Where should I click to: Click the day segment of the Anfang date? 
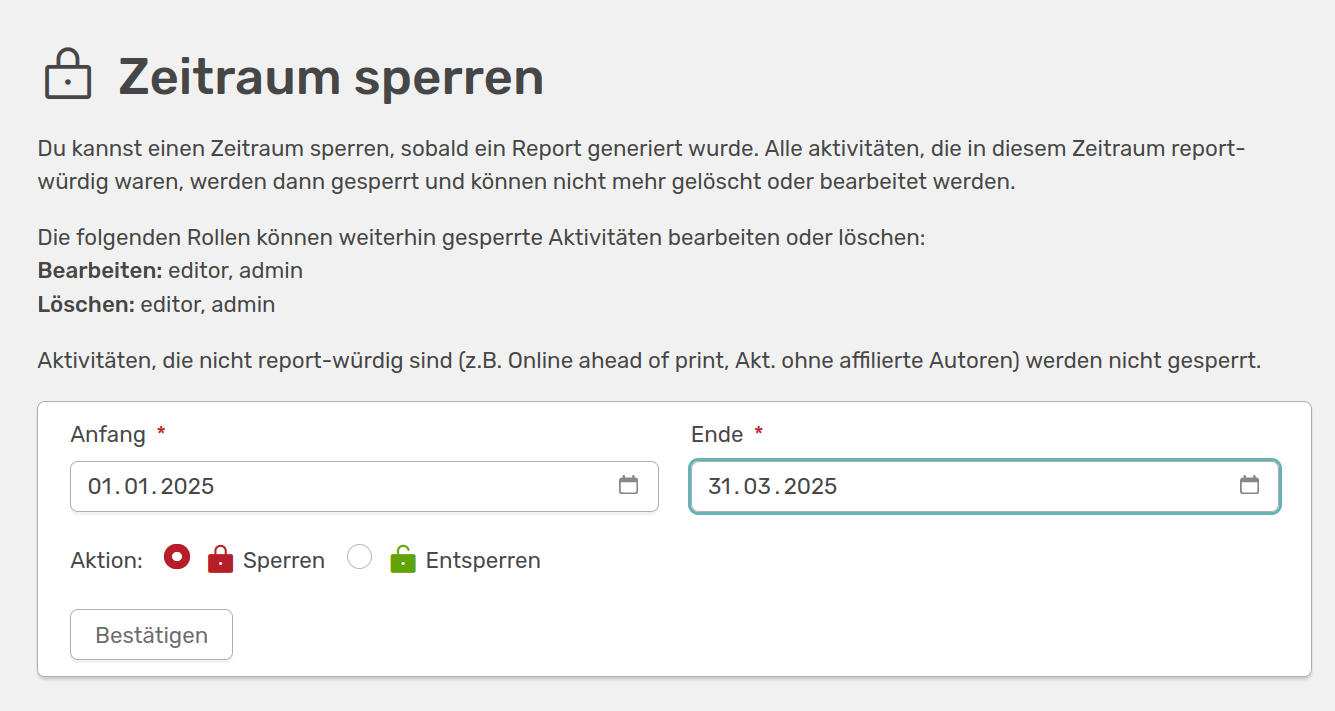[x=100, y=487]
